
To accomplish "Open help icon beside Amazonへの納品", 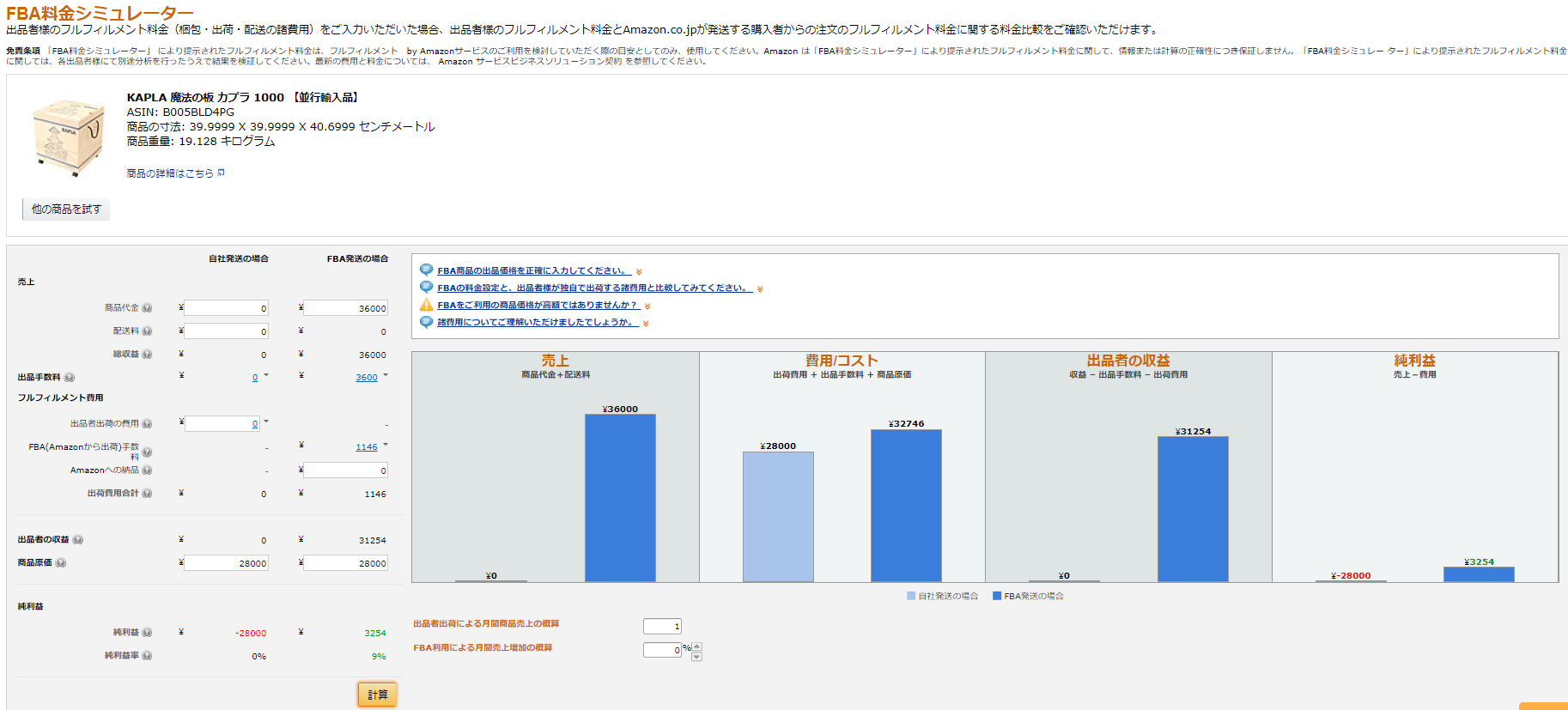I will click(x=147, y=470).
